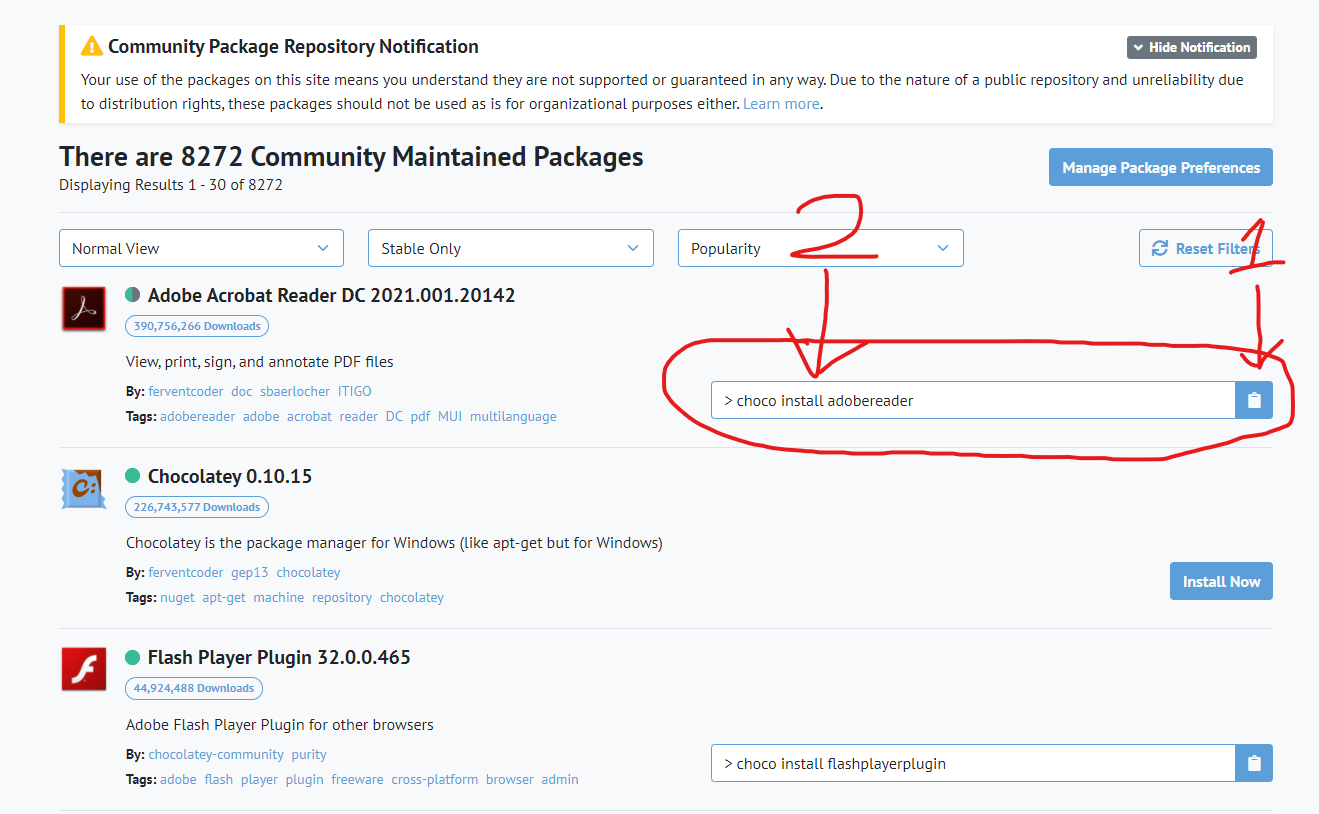1319x814 pixels.
Task: Click 'Adobe Flash Player Plugin for other browsers' description
Action: pos(280,724)
